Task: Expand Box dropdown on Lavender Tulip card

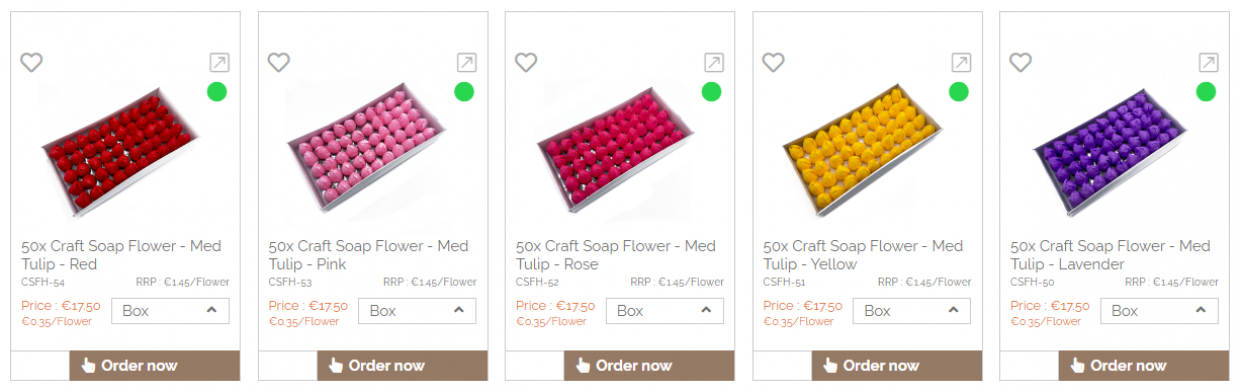Action: pos(1159,311)
